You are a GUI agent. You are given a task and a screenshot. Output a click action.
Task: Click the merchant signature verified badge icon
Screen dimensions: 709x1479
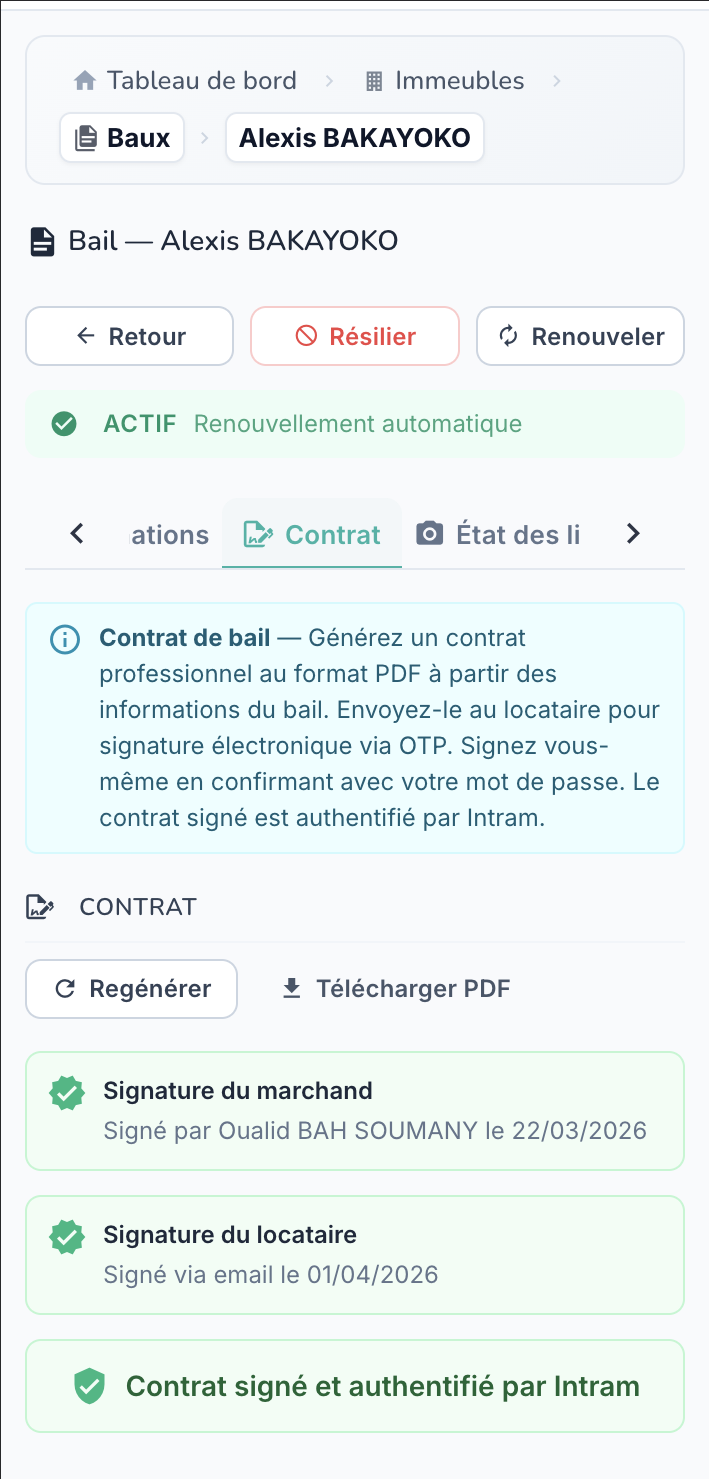(x=67, y=1093)
